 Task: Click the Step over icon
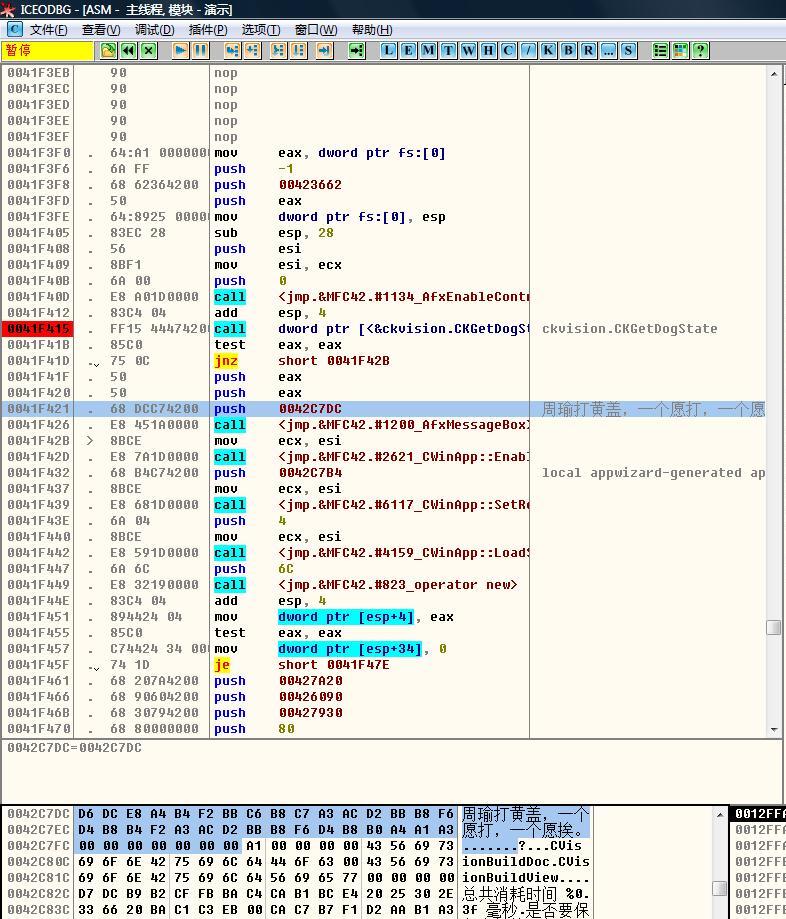coord(253,50)
